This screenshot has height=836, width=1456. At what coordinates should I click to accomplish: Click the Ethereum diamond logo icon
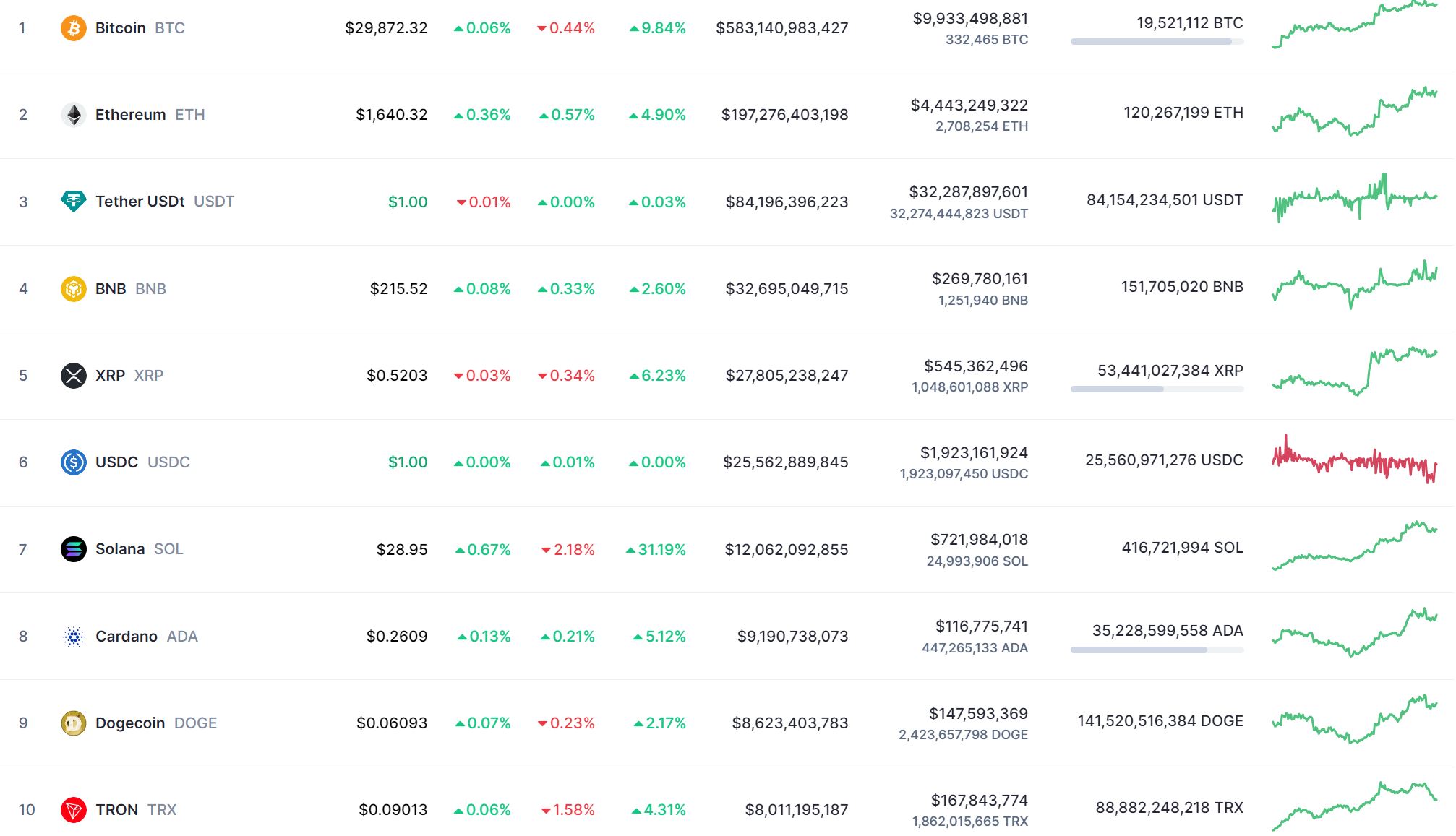(x=73, y=115)
